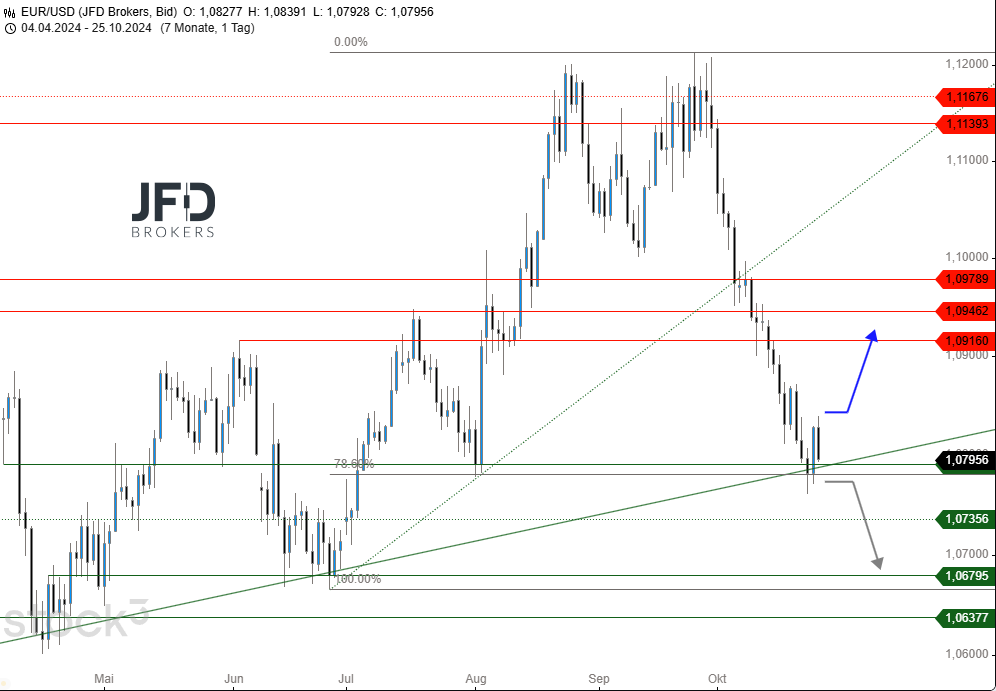
Task: Click the 1,12000 value on price axis
Action: click(x=968, y=63)
